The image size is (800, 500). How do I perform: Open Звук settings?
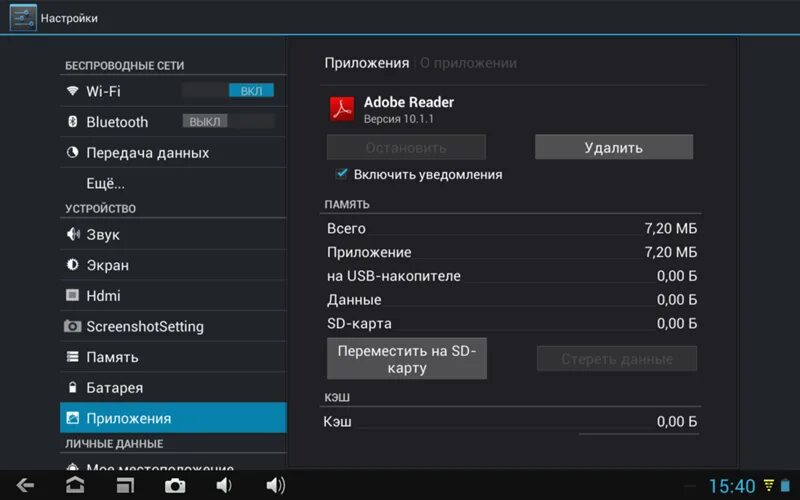[173, 234]
